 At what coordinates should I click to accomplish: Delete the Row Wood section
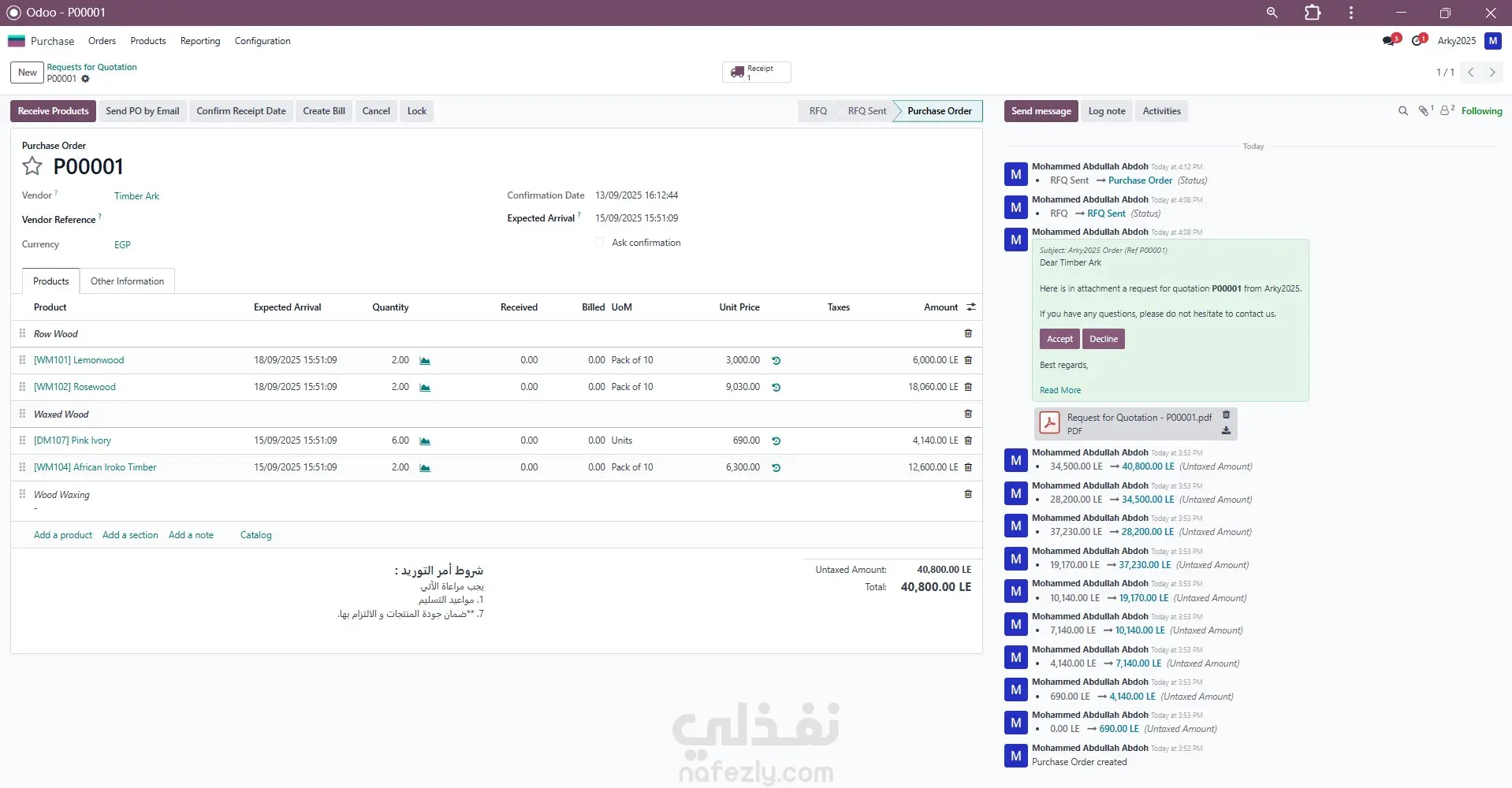coord(968,333)
